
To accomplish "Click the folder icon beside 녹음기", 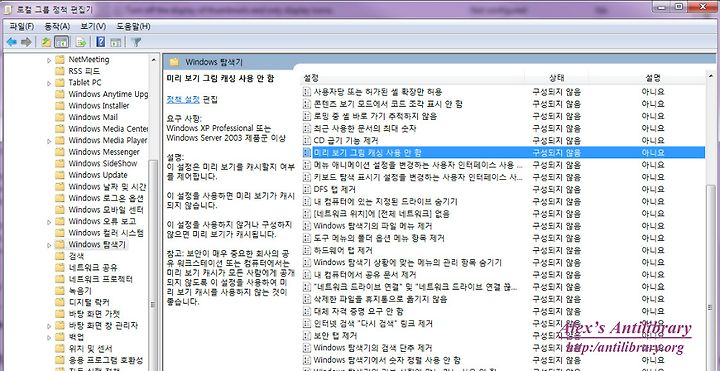I will coord(60,291).
